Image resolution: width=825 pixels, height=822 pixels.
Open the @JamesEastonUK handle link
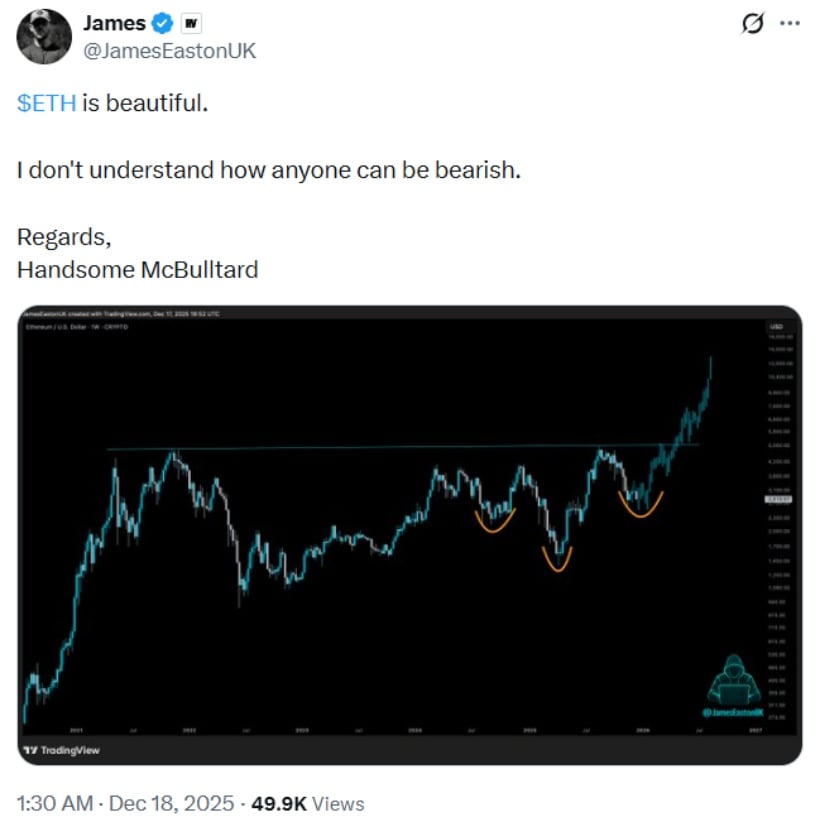click(169, 50)
